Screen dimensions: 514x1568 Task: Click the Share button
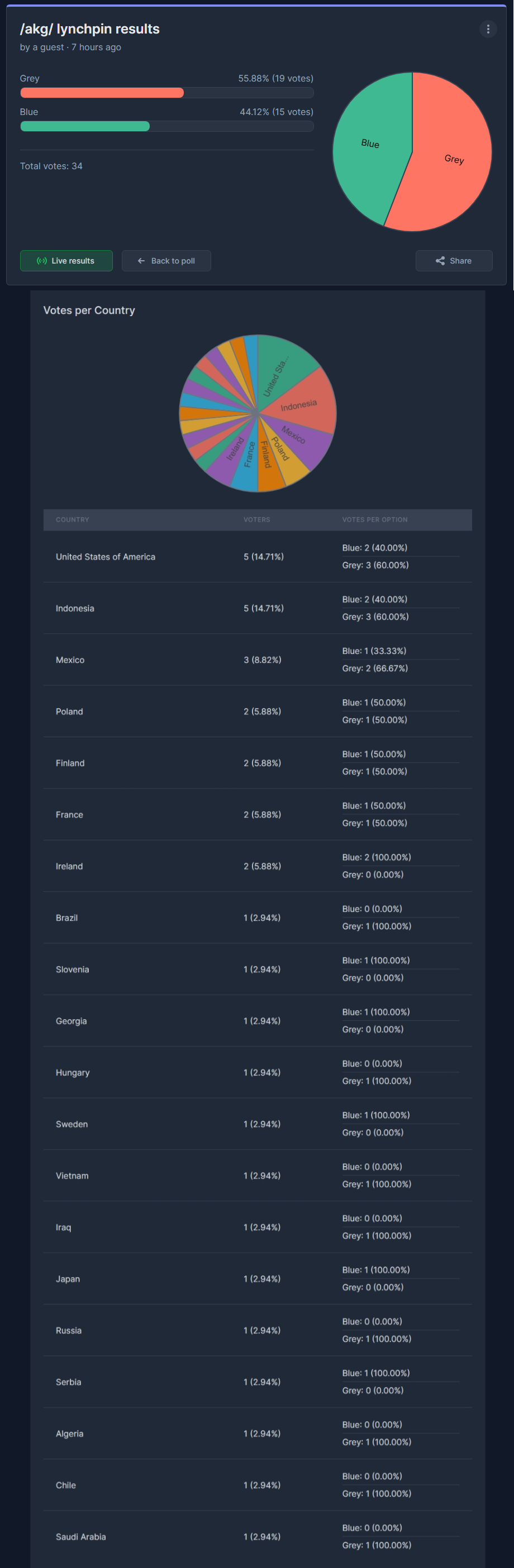pos(454,261)
